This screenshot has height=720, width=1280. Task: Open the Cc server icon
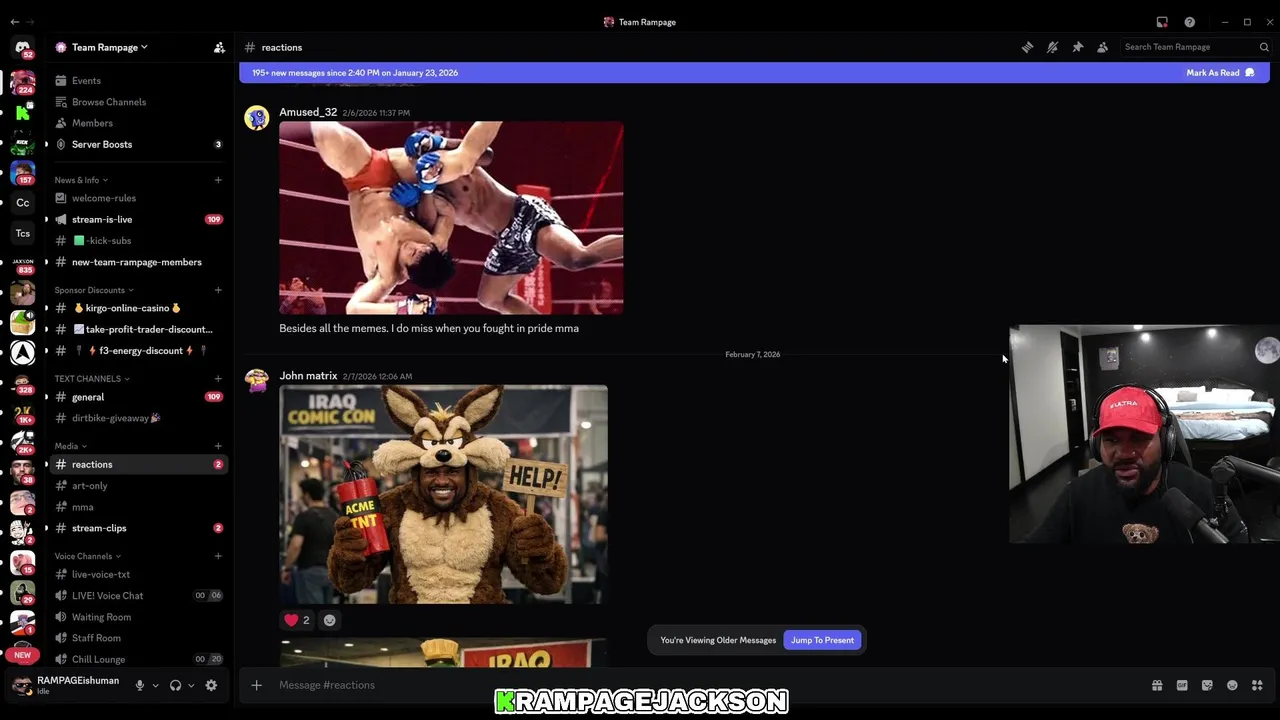[22, 203]
